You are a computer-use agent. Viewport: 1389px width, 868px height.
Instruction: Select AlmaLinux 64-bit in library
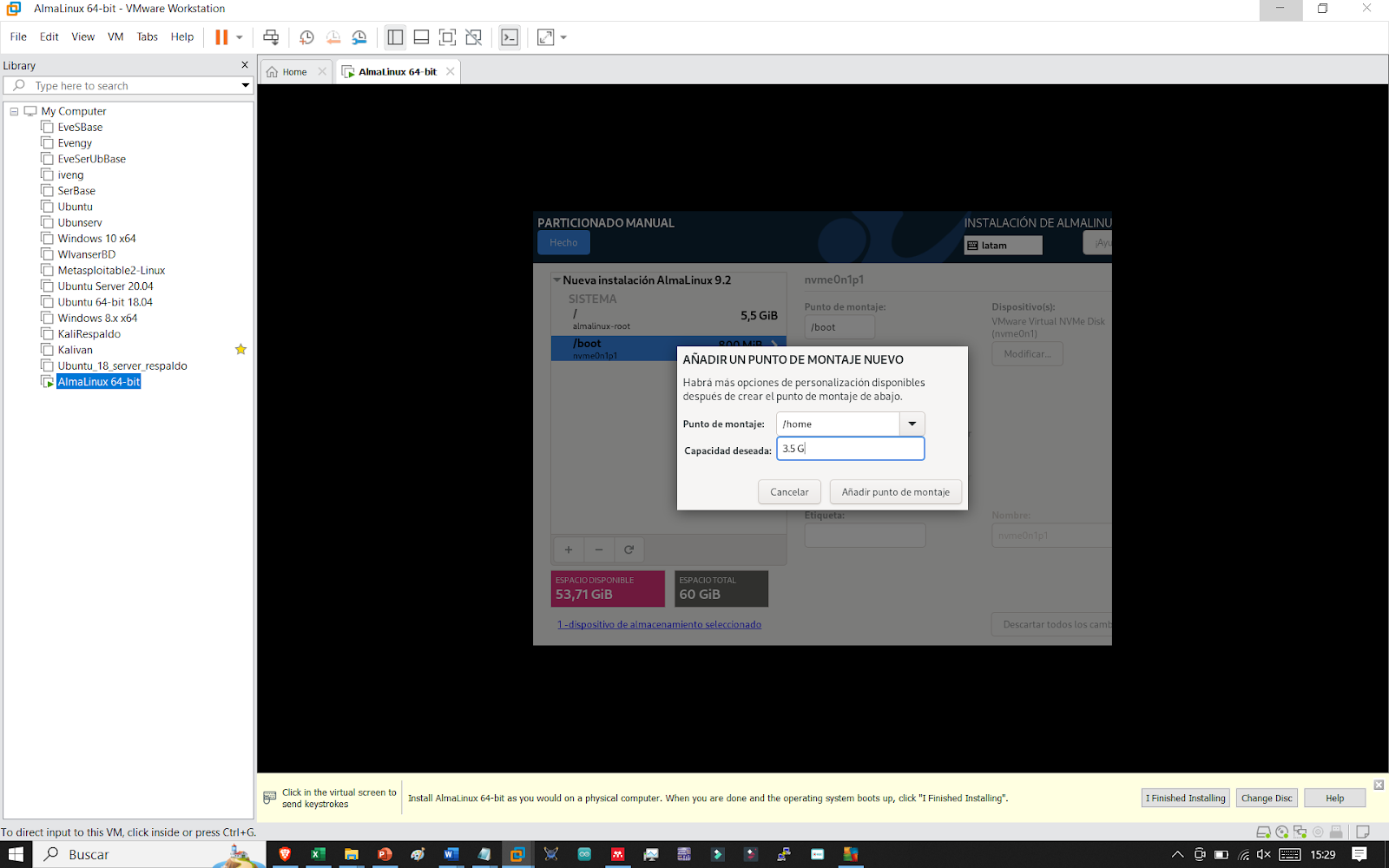98,382
